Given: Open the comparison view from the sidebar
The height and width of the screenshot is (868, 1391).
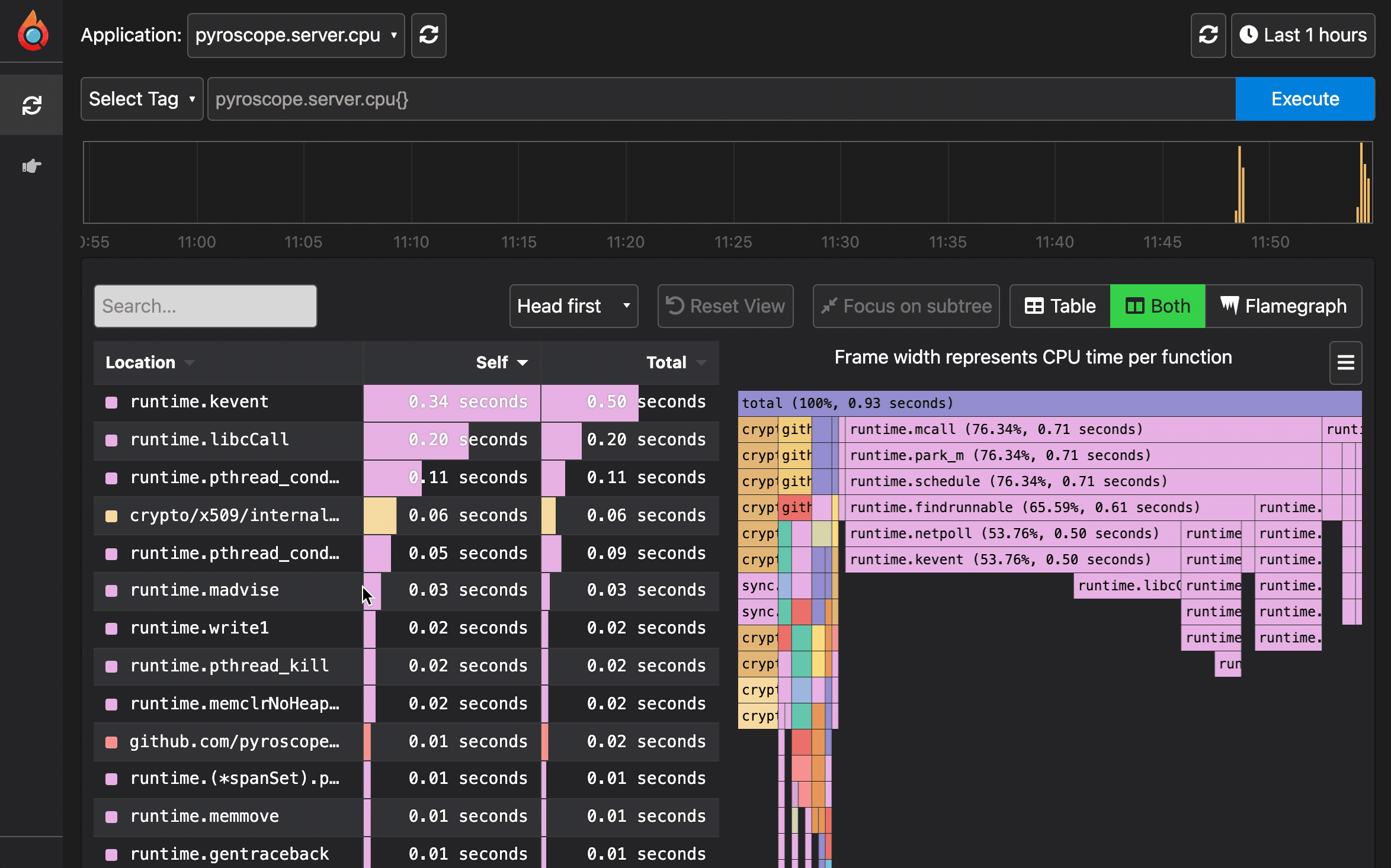Looking at the screenshot, I should click(x=31, y=105).
